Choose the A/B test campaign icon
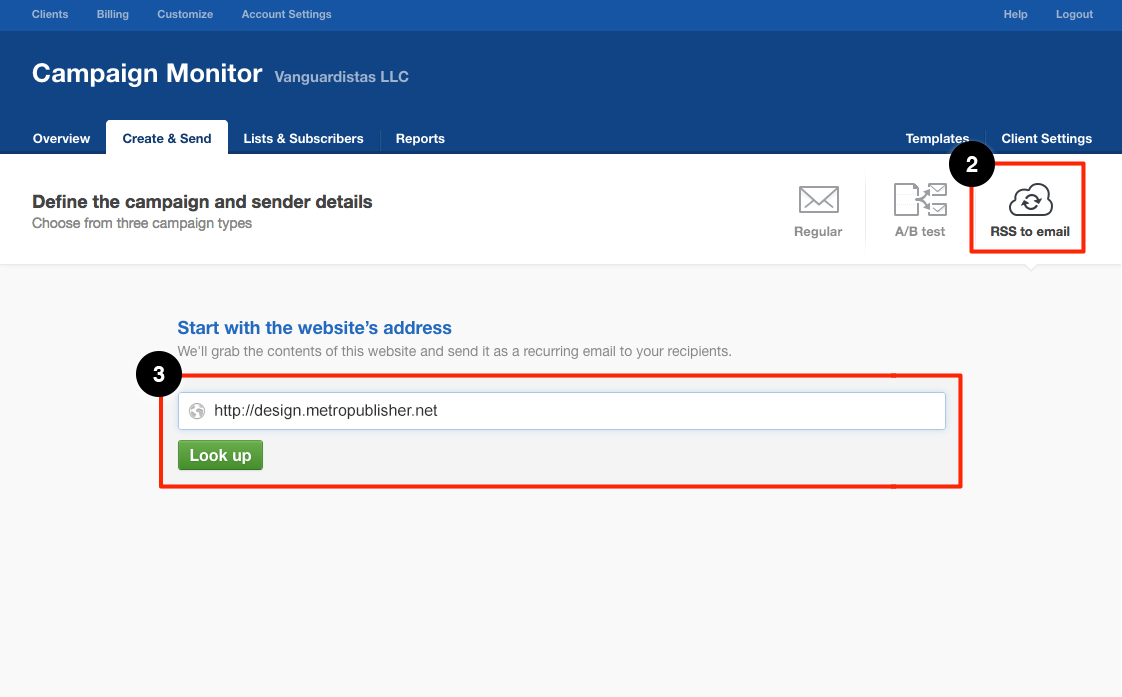The width and height of the screenshot is (1122, 697). coord(920,200)
